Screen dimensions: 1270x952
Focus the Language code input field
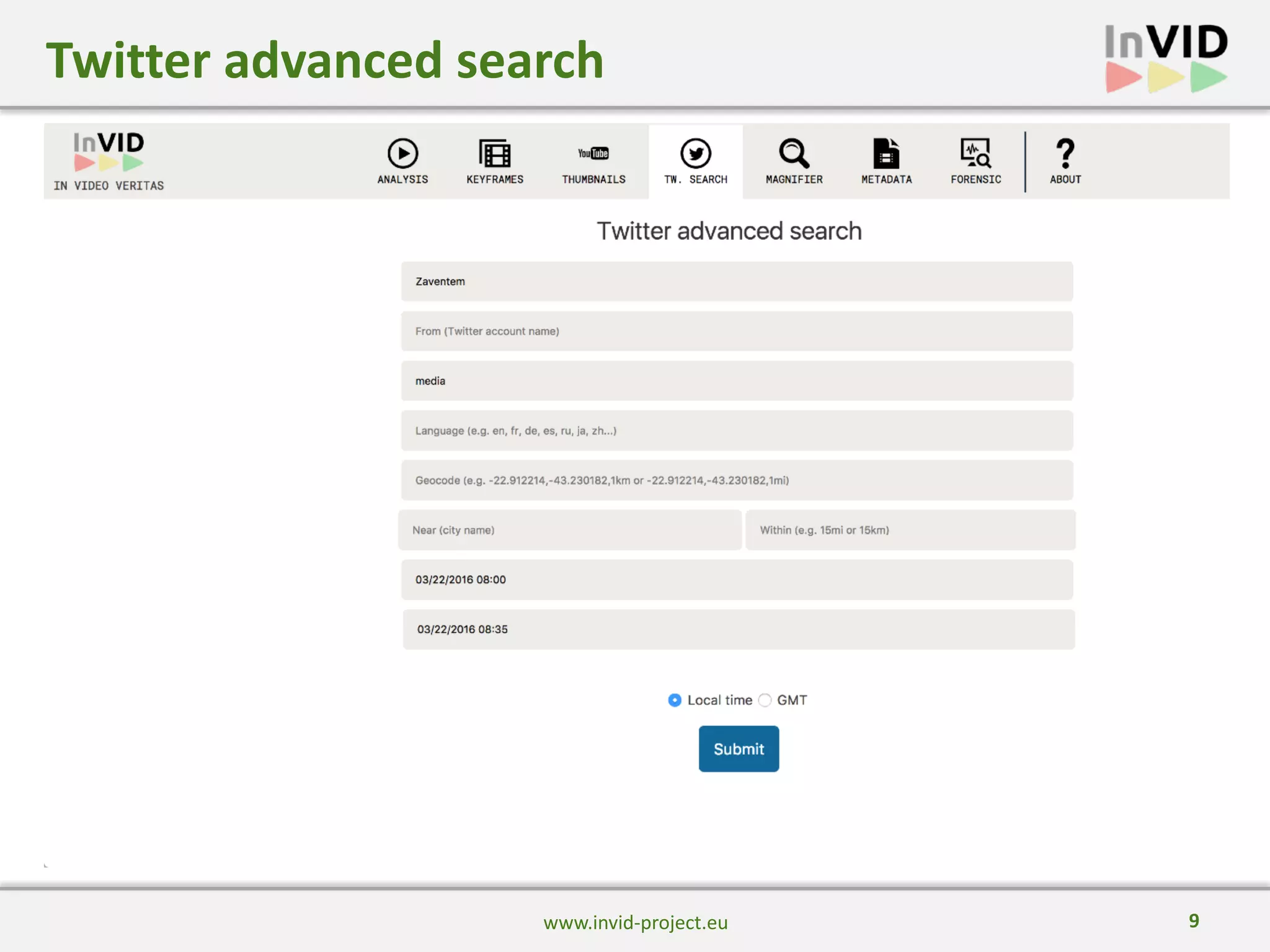pos(737,430)
